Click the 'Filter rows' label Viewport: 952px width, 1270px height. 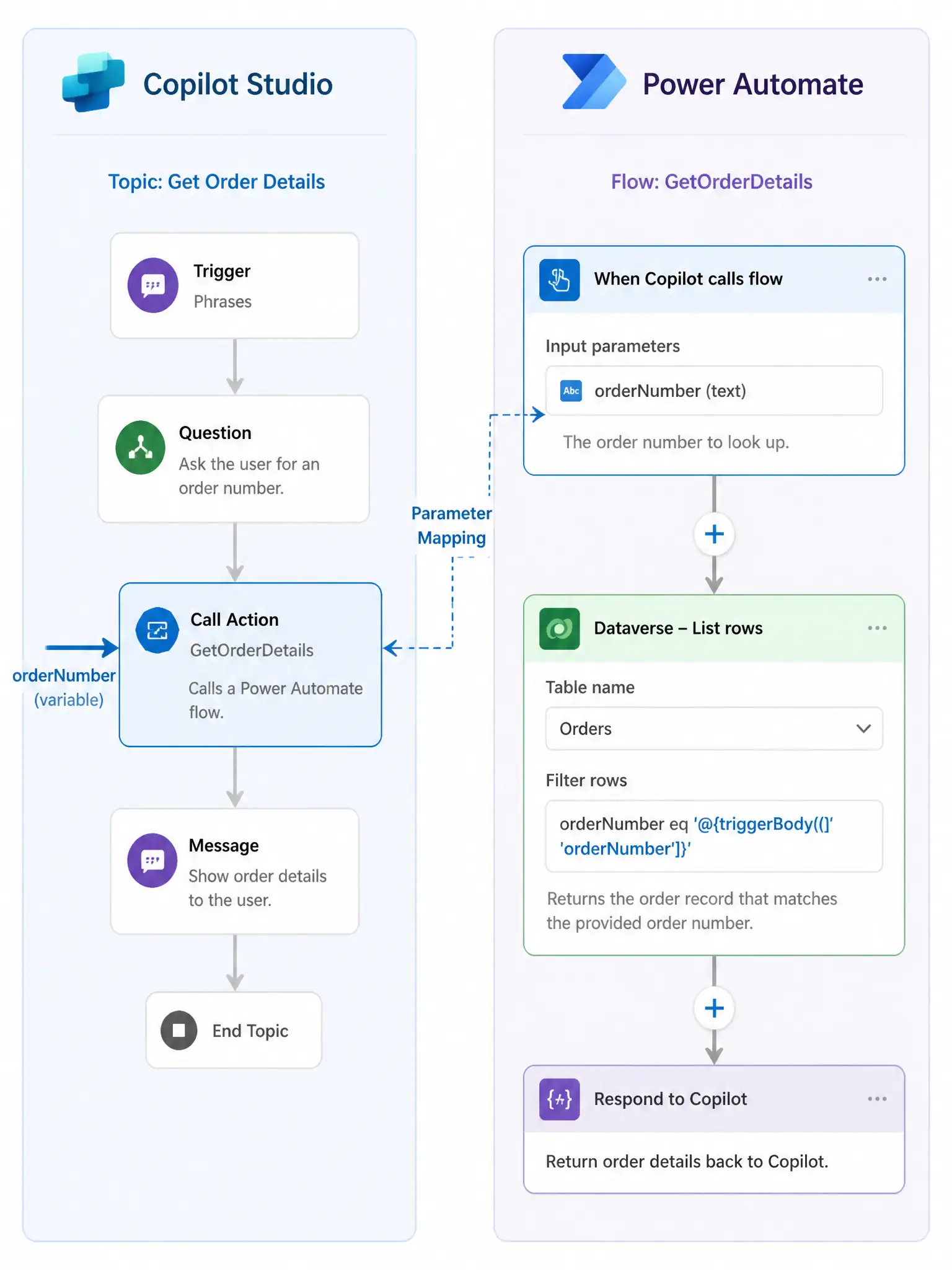click(x=586, y=780)
